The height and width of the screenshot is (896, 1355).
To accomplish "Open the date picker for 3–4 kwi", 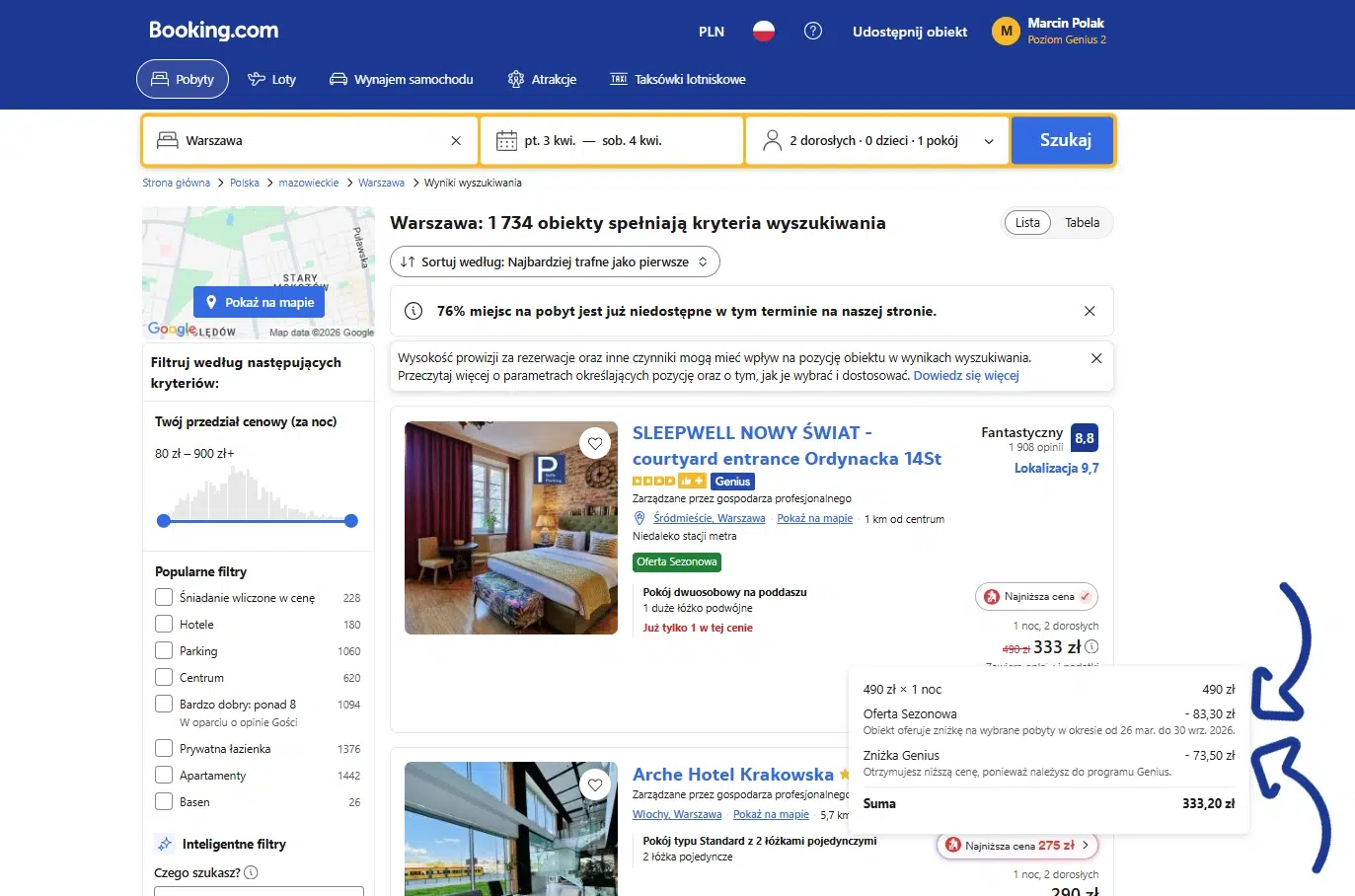I will (611, 141).
